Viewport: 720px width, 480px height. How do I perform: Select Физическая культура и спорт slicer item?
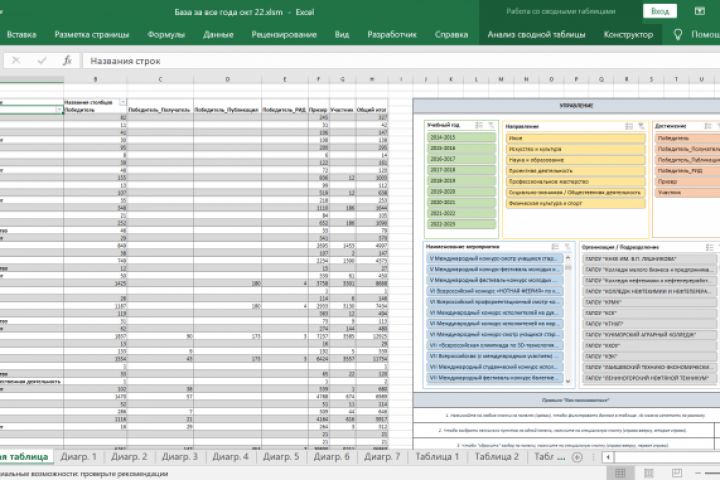[x=575, y=203]
